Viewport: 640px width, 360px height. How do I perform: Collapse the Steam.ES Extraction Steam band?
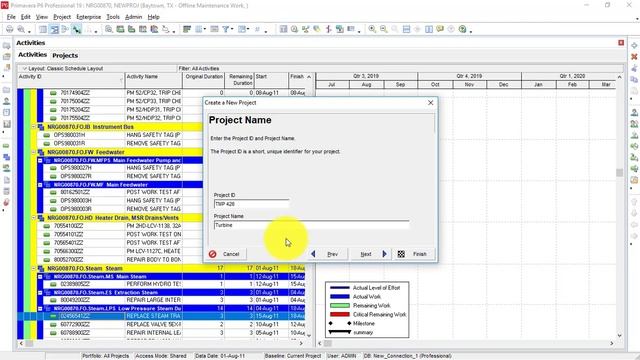[x=40, y=293]
